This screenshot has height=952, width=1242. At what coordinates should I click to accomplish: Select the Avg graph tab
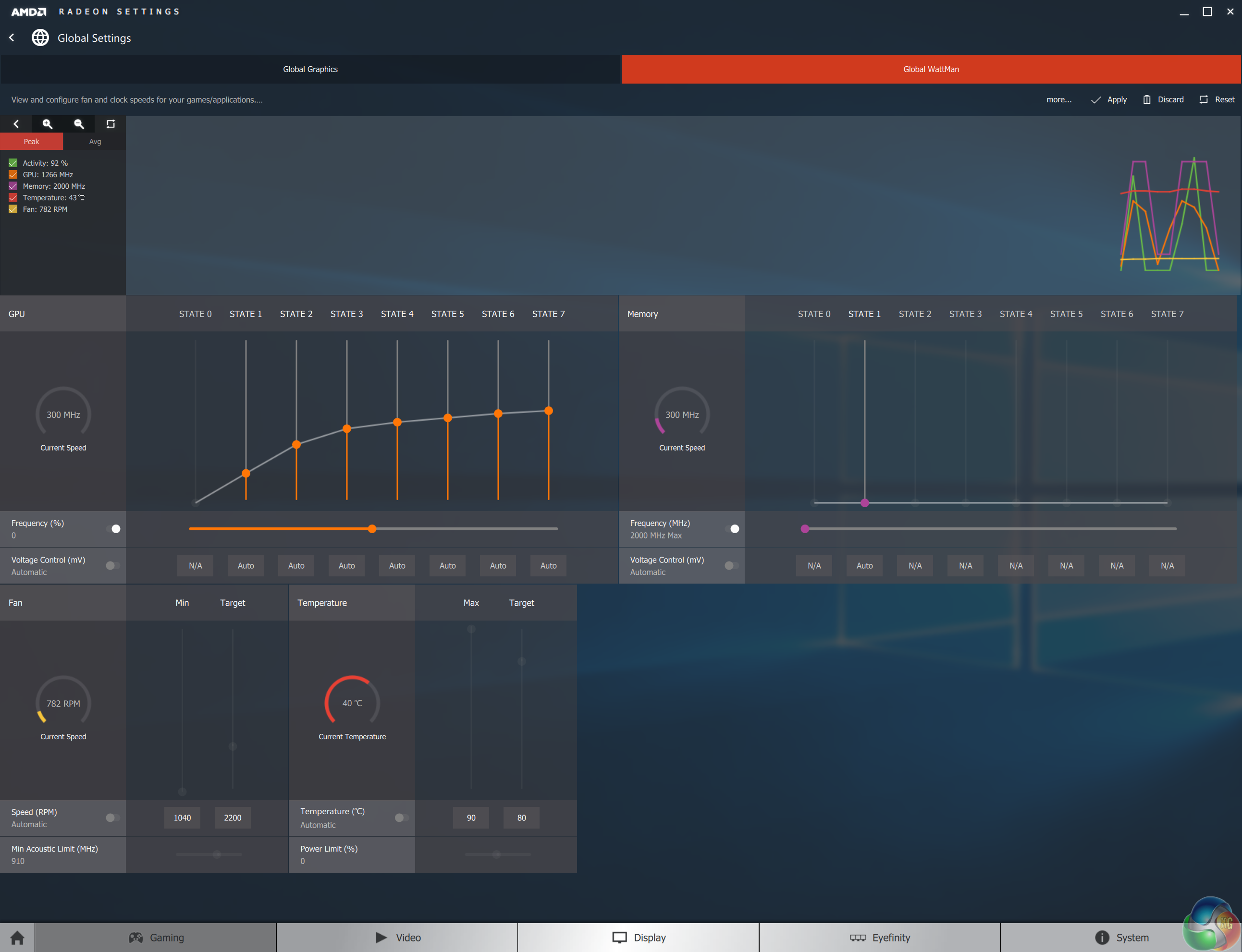[x=95, y=142]
